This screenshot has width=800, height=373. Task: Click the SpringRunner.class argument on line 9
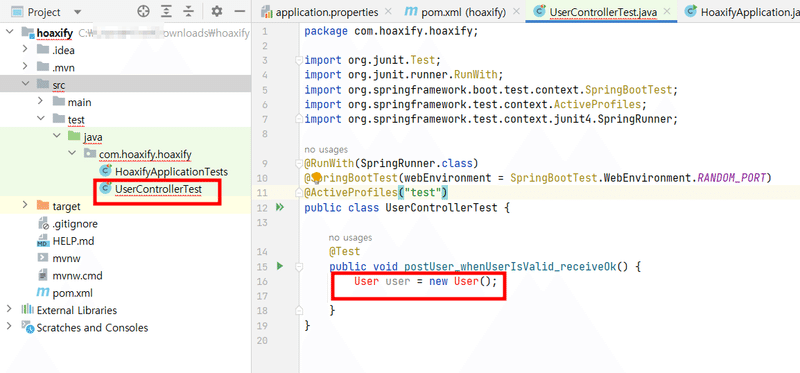click(416, 163)
